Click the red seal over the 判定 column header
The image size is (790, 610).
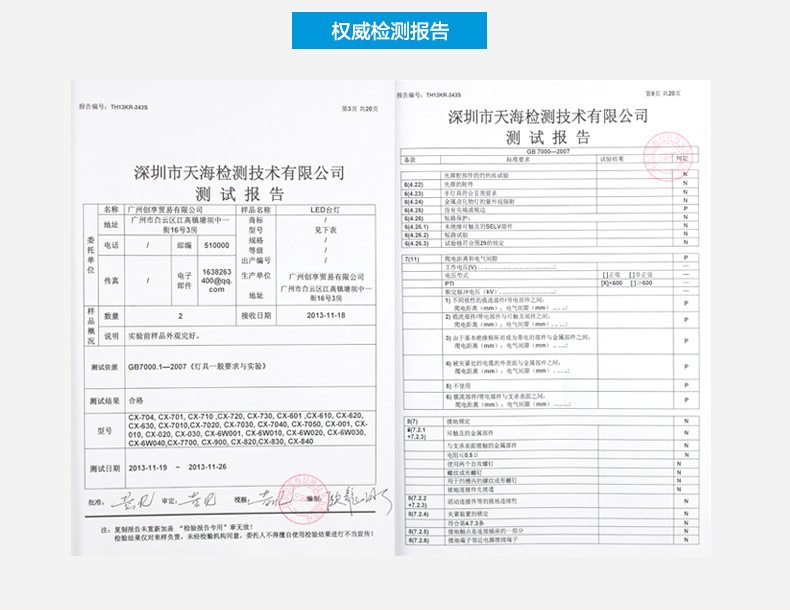pyautogui.click(x=668, y=157)
